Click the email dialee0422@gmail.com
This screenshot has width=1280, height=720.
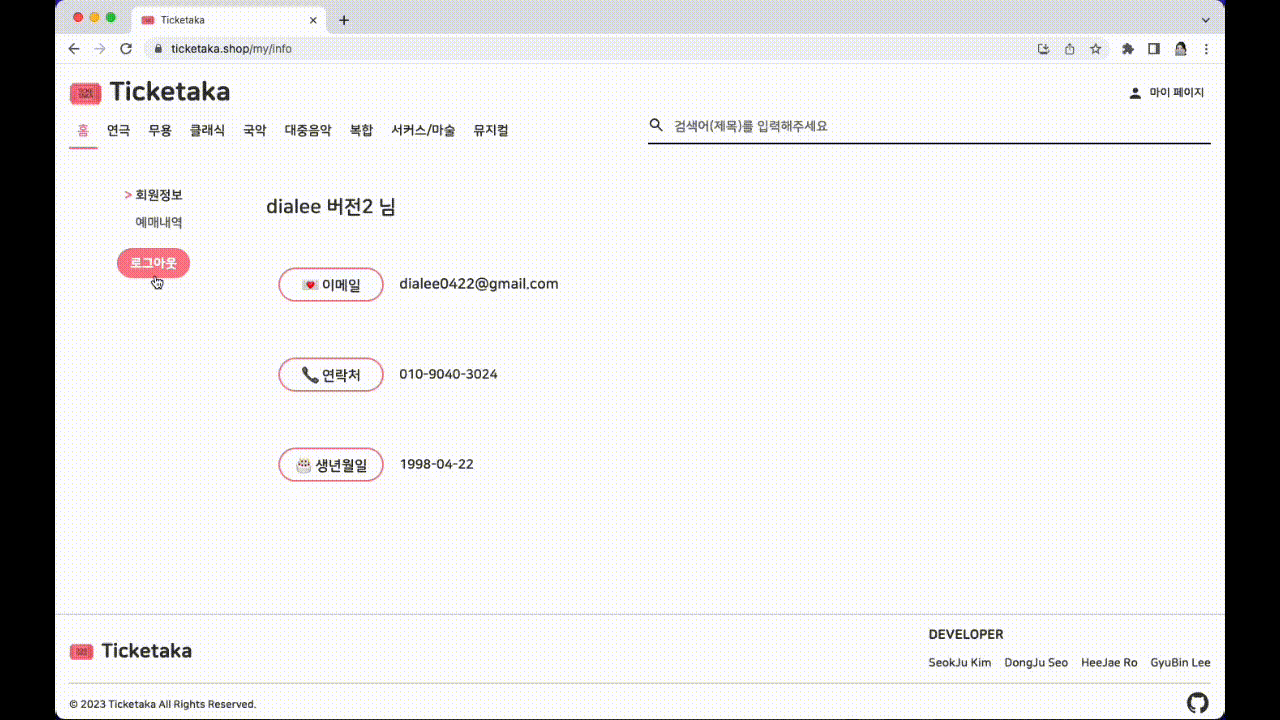[479, 284]
